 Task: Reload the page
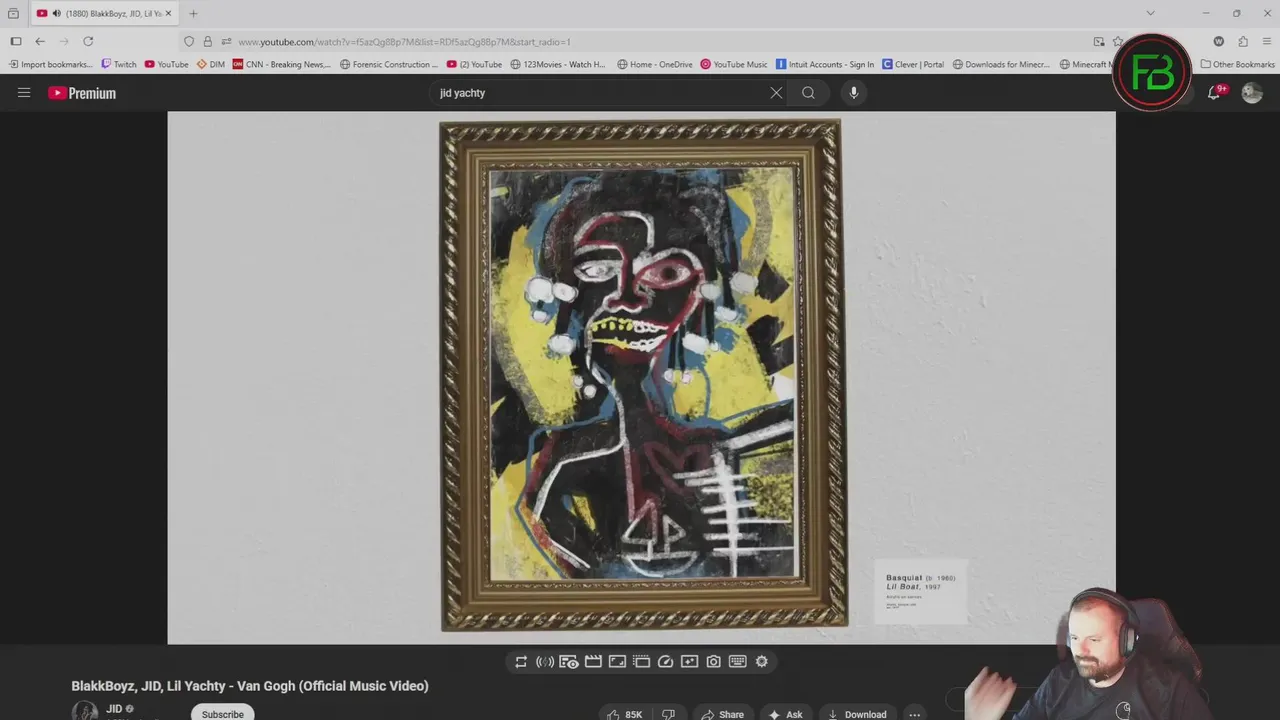pos(88,41)
